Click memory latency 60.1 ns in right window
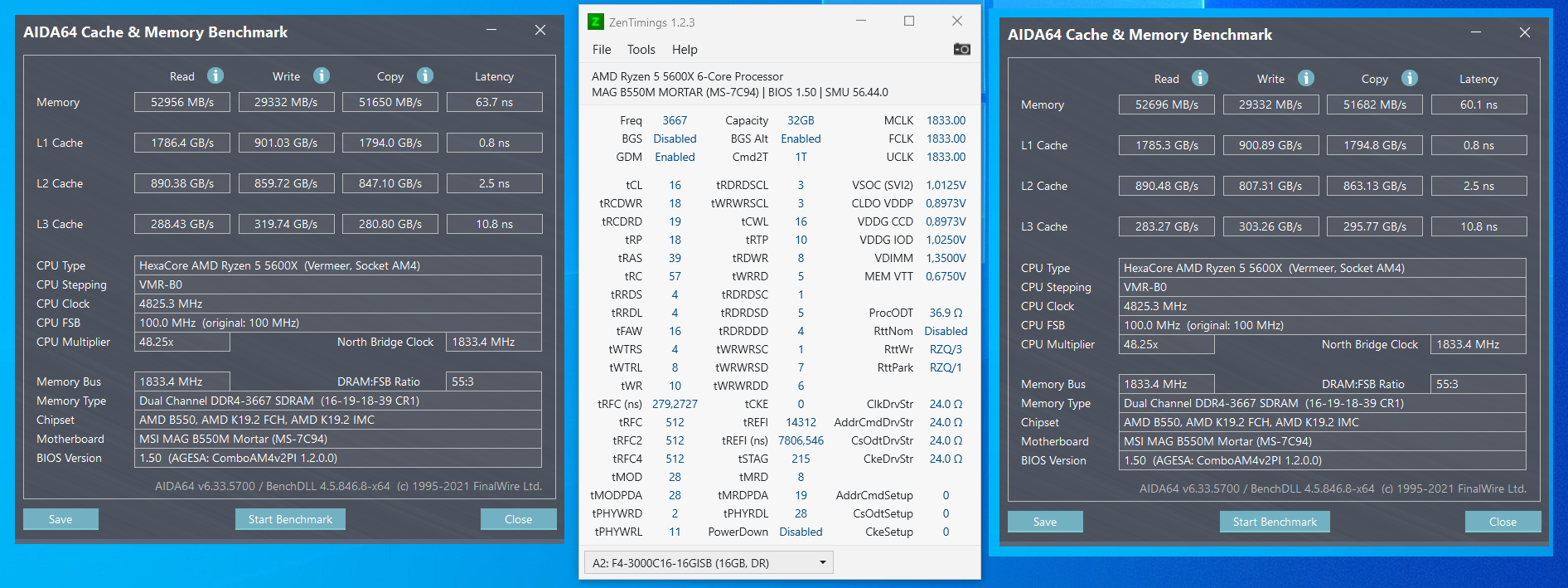The width and height of the screenshot is (1568, 588). pyautogui.click(x=1478, y=104)
